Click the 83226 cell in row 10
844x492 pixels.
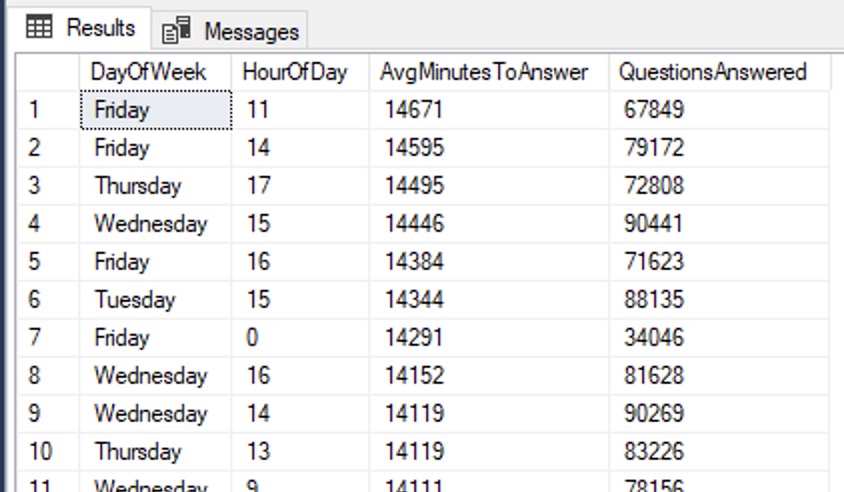pos(651,452)
